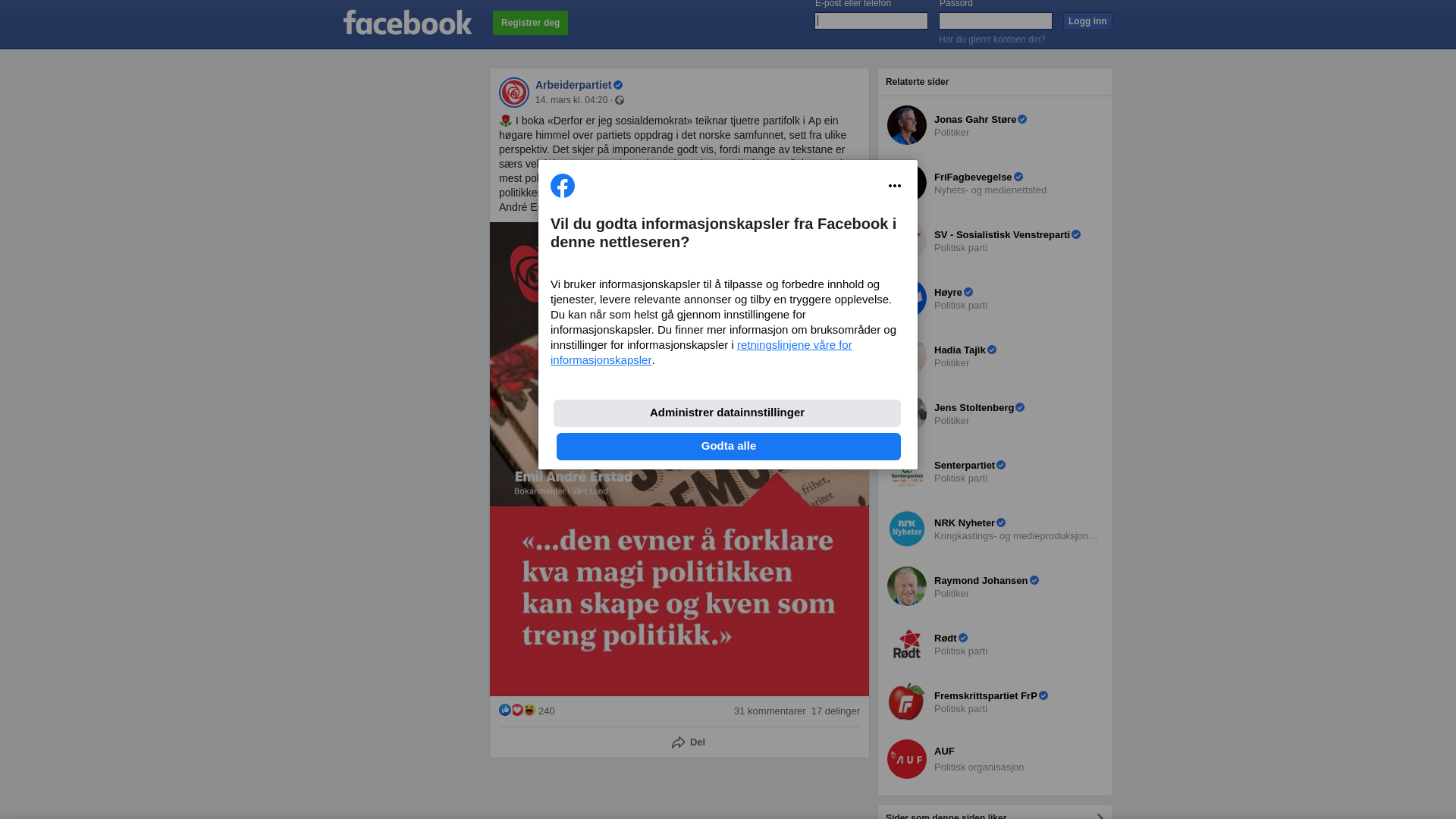The height and width of the screenshot is (819, 1456).
Task: Open NRK Nyheter page avatar
Action: coord(907,529)
